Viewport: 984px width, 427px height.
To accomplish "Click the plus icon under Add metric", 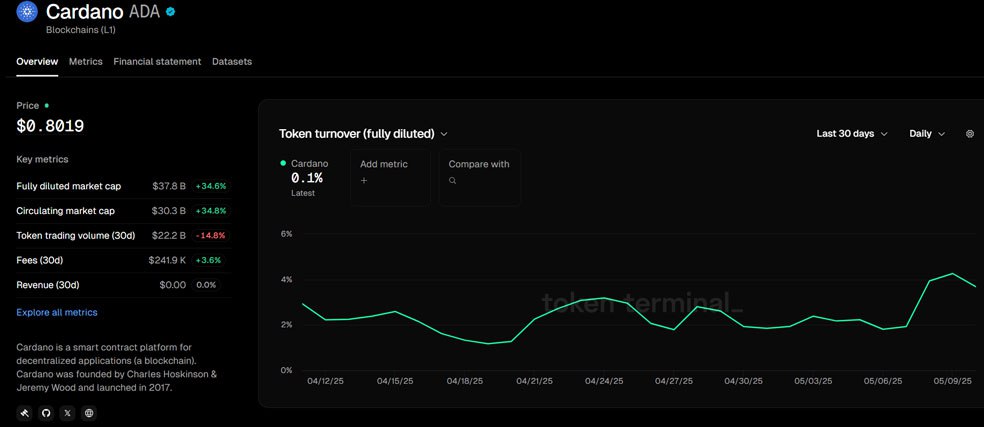I will click(x=364, y=181).
